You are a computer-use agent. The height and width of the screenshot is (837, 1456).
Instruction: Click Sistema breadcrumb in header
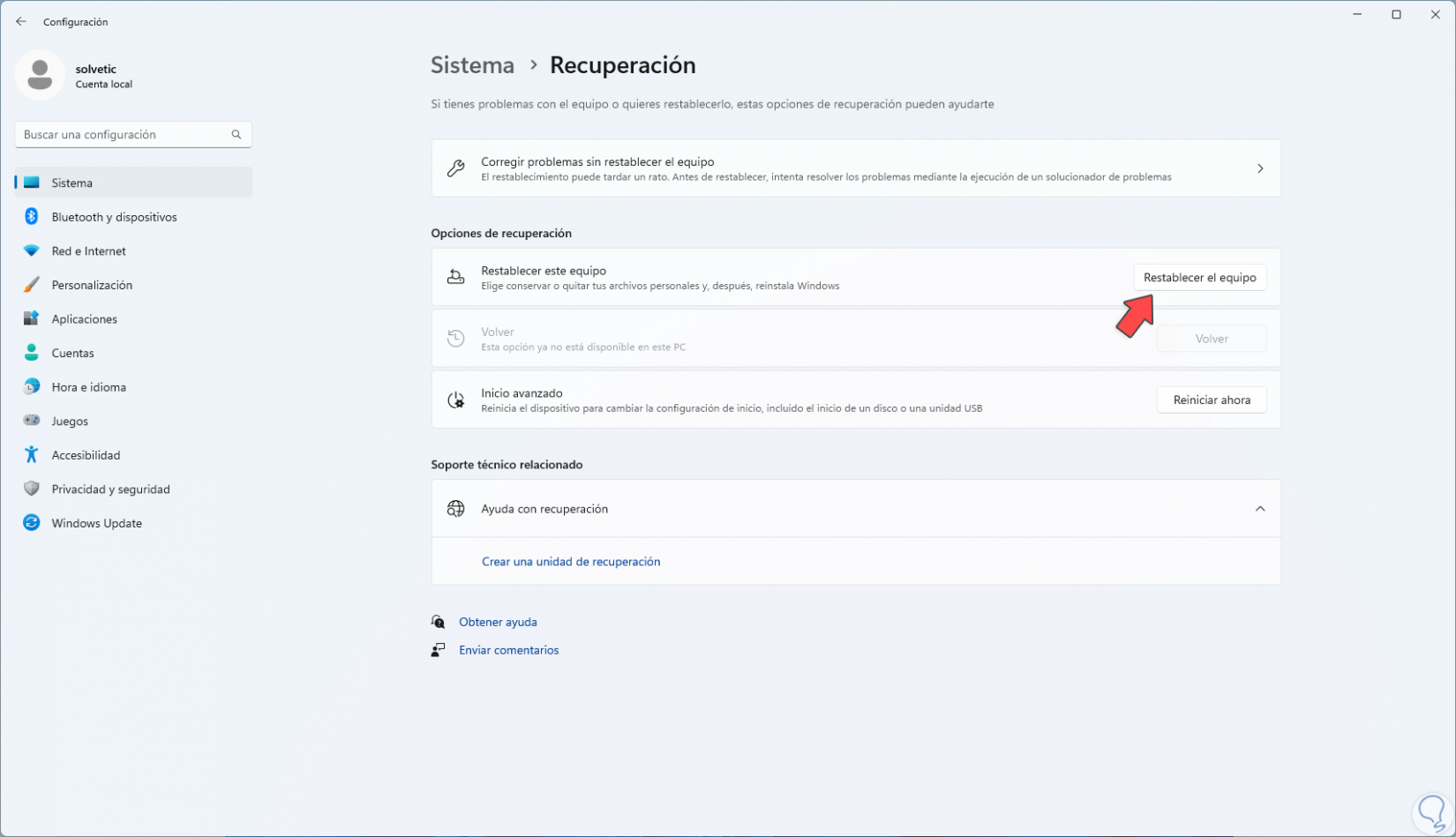473,65
